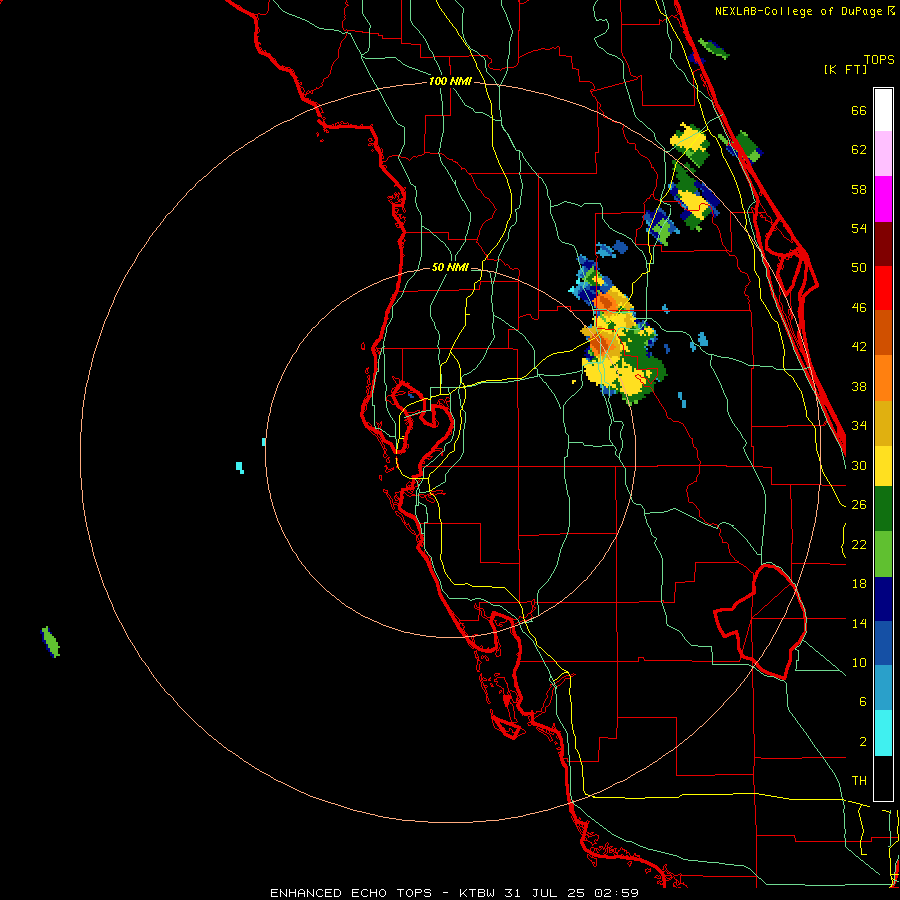The width and height of the screenshot is (900, 900).
Task: Click the white swatch in the tops color bar
Action: tap(883, 110)
